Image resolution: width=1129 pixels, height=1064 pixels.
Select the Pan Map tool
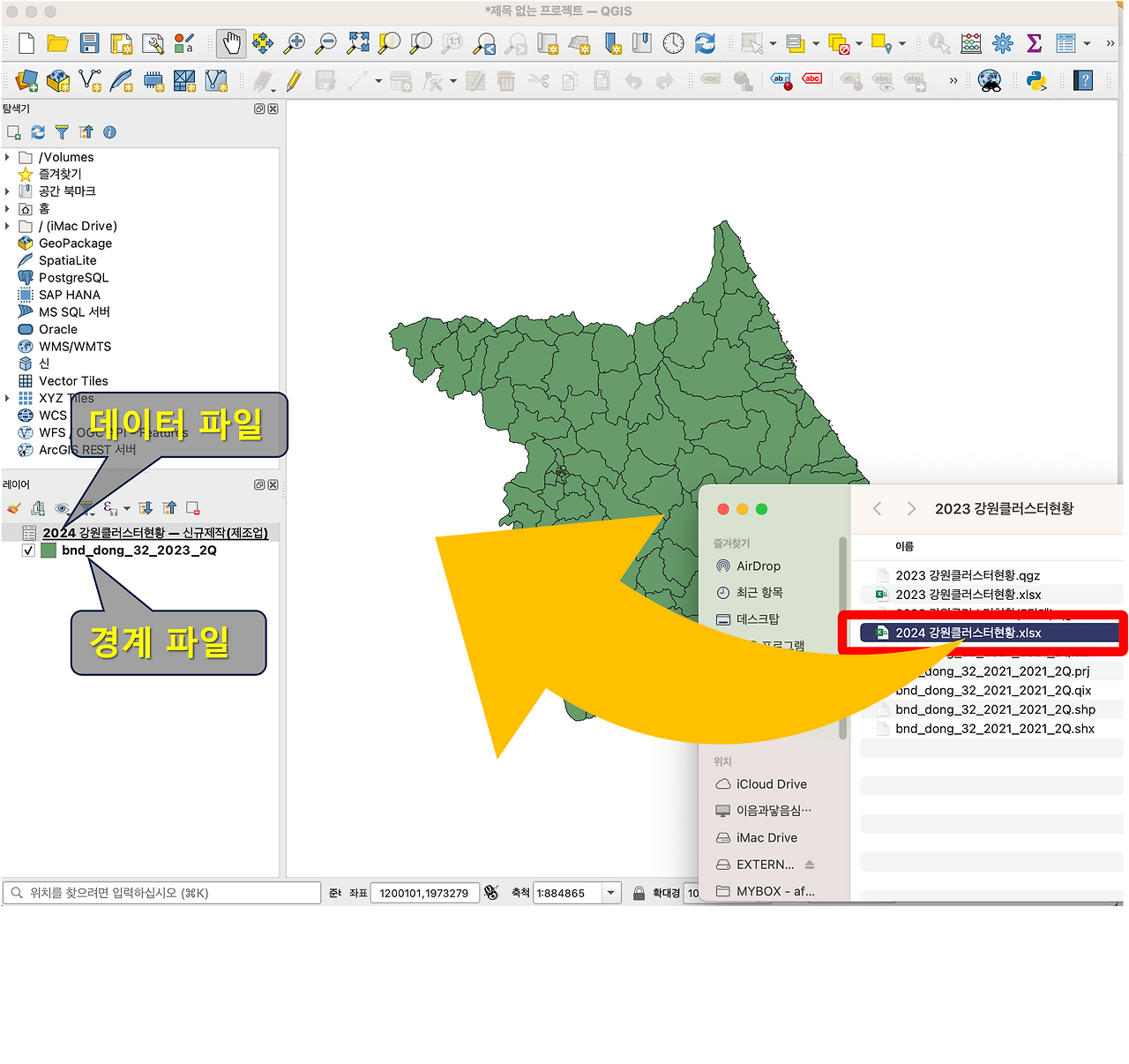pos(230,42)
